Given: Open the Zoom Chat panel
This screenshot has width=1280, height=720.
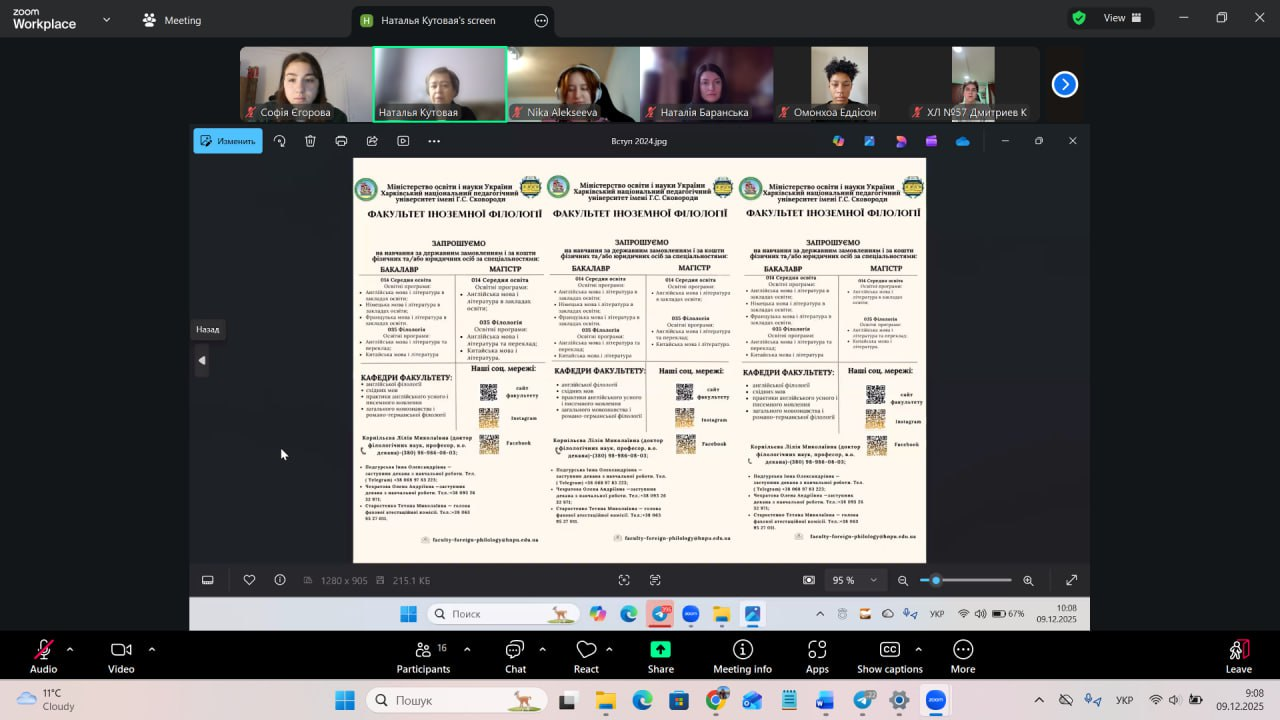Looking at the screenshot, I should pyautogui.click(x=515, y=651).
